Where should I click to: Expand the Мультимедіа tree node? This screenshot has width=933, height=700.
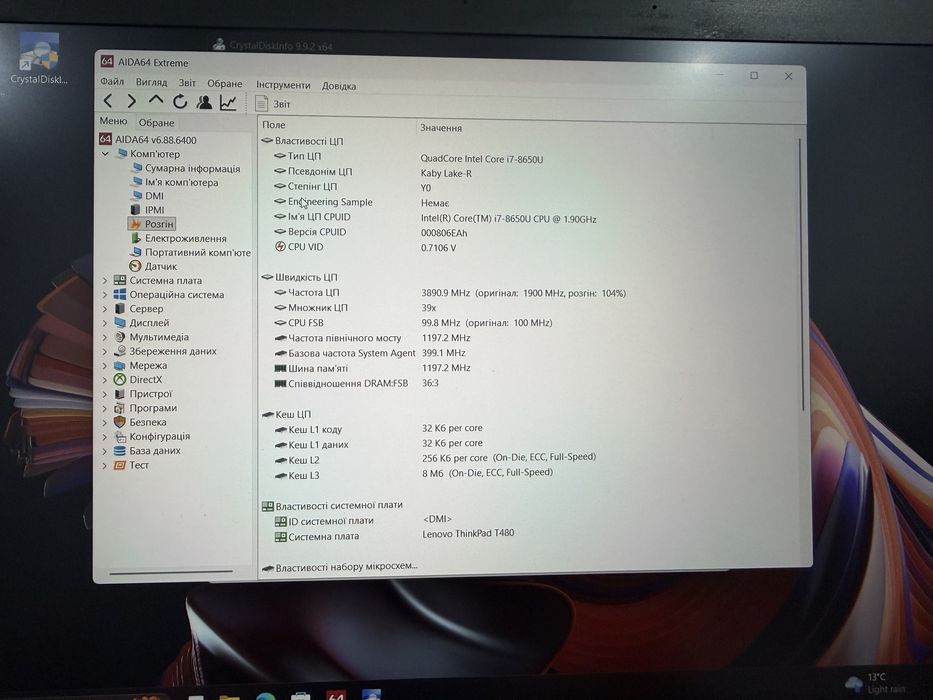pyautogui.click(x=105, y=338)
